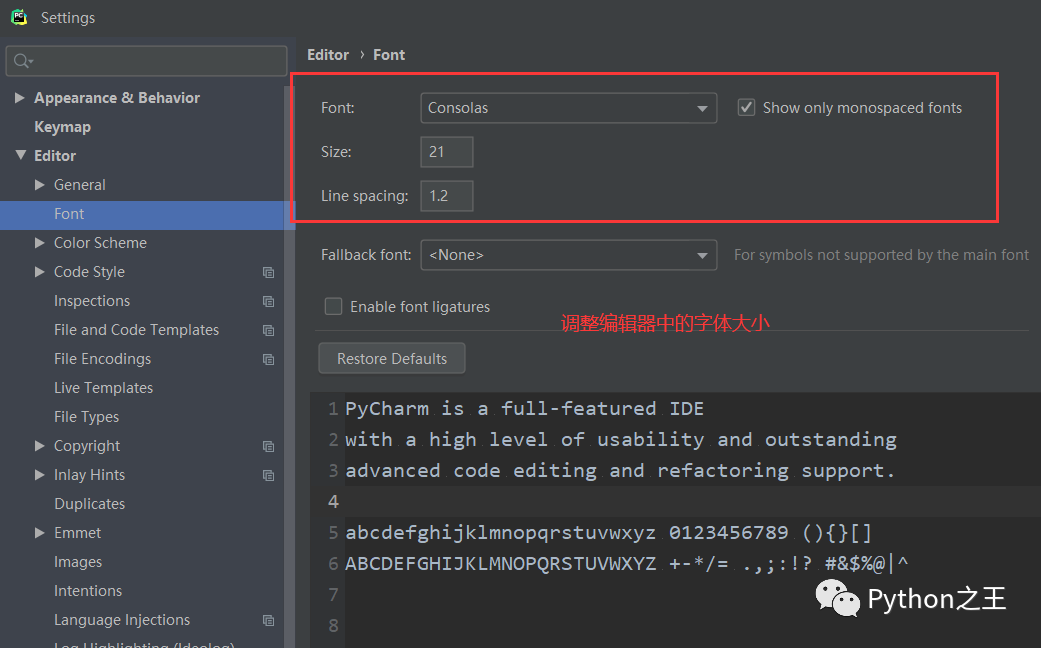Open Inspections settings page
Viewport: 1041px width, 648px height.
pos(92,301)
